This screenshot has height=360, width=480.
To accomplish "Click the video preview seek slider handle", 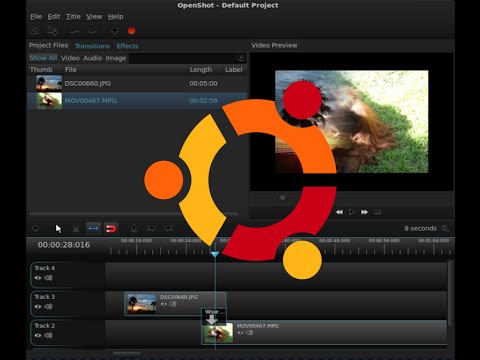I will pyautogui.click(x=282, y=198).
